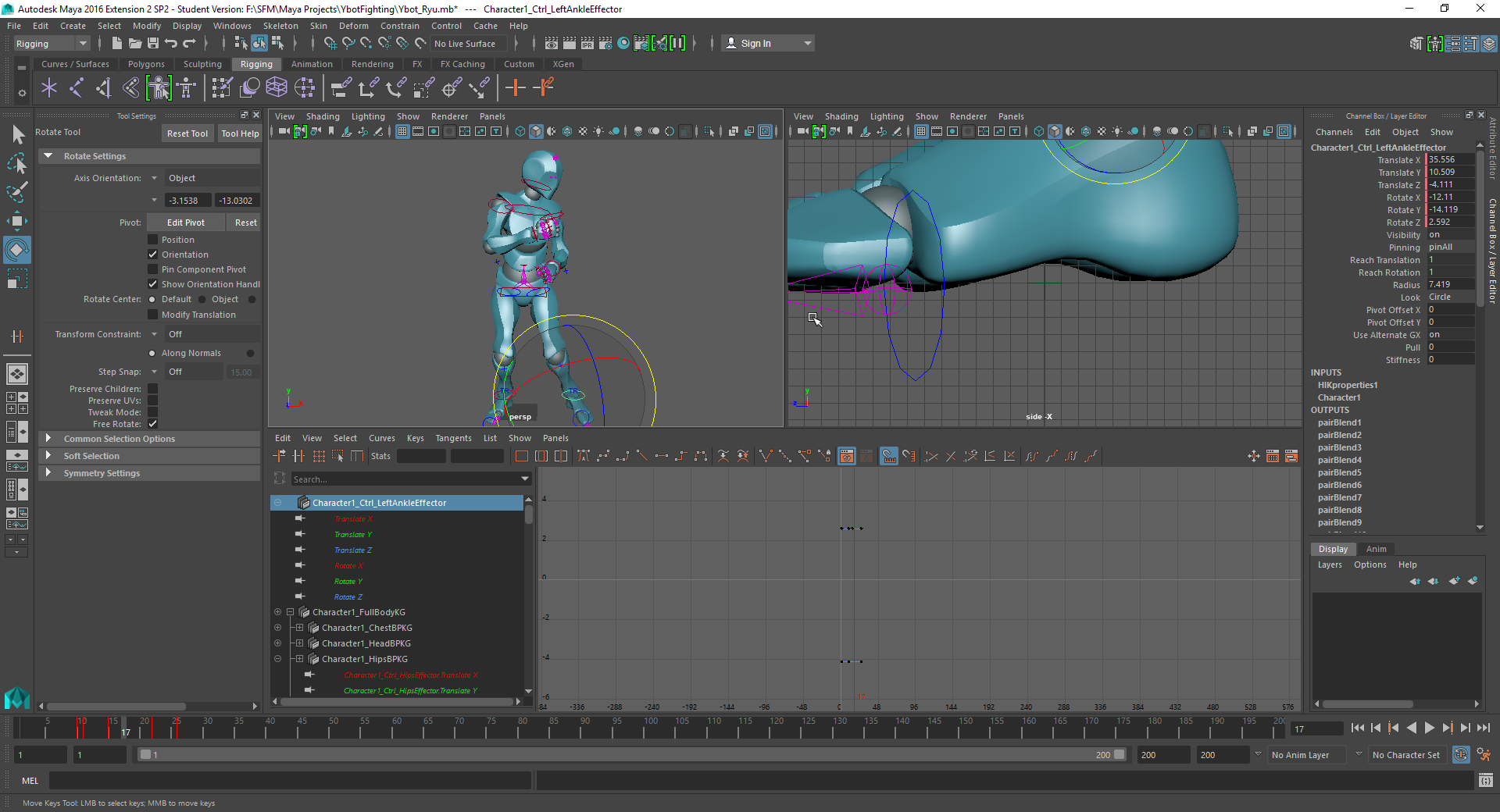1500x812 pixels.
Task: Click the Set Key shelf icon
Action: coord(516,87)
